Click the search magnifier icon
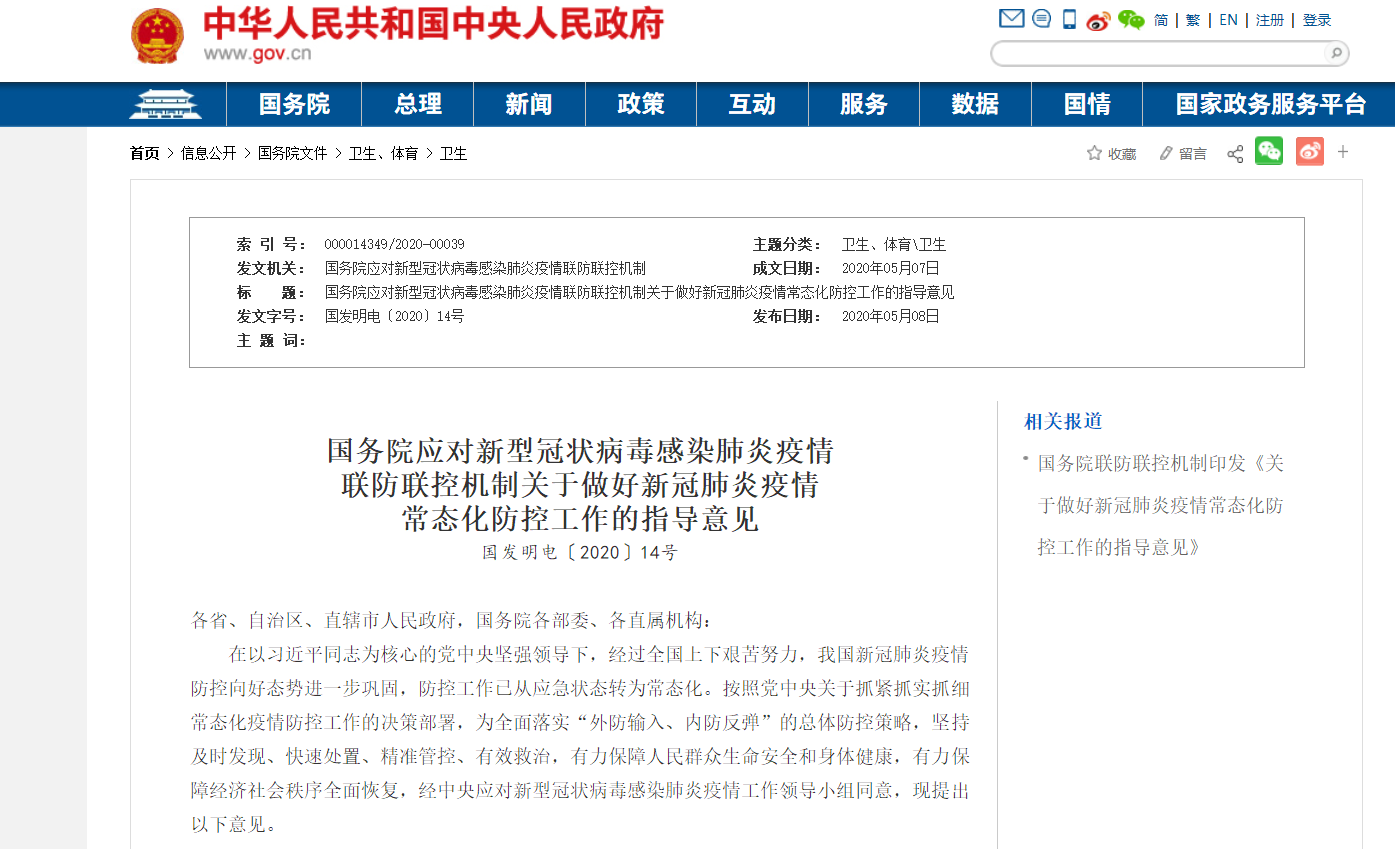 1336,53
